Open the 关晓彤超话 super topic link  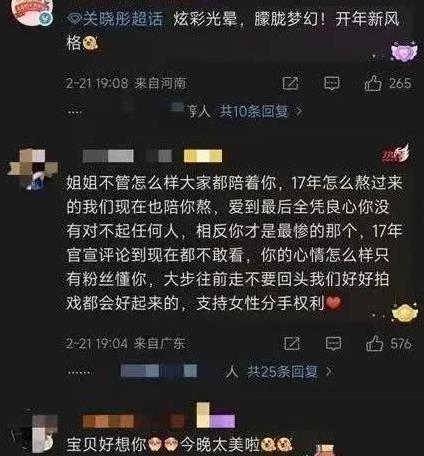[115, 19]
